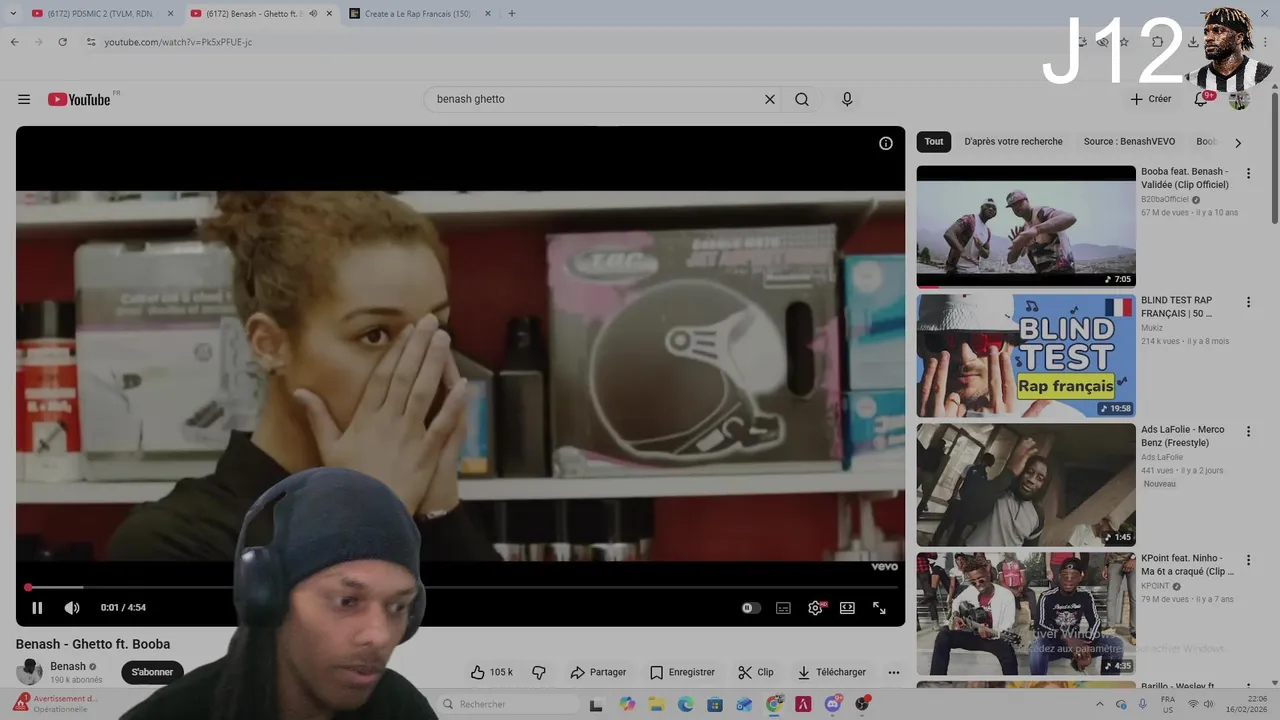The image size is (1280, 720).
Task: Open the Blind Test Rap français thumbnail
Action: coord(1026,355)
